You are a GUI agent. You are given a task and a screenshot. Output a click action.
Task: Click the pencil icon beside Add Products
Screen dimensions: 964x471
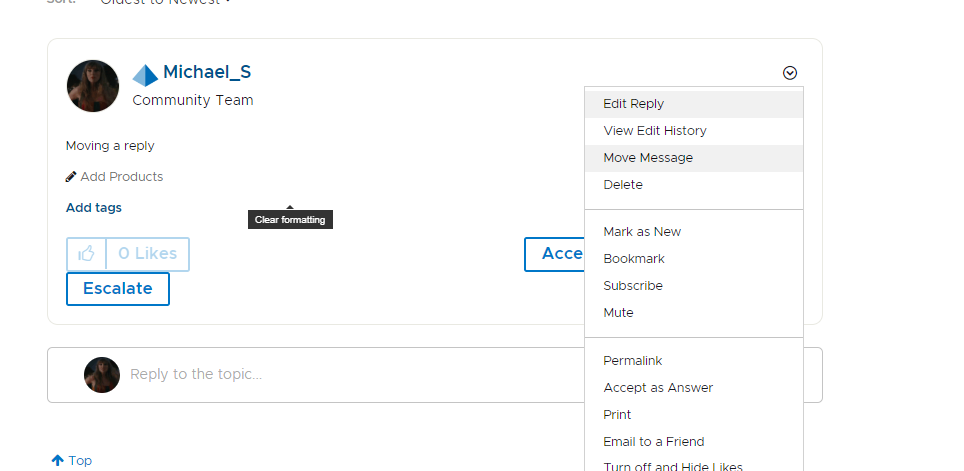[x=71, y=177]
